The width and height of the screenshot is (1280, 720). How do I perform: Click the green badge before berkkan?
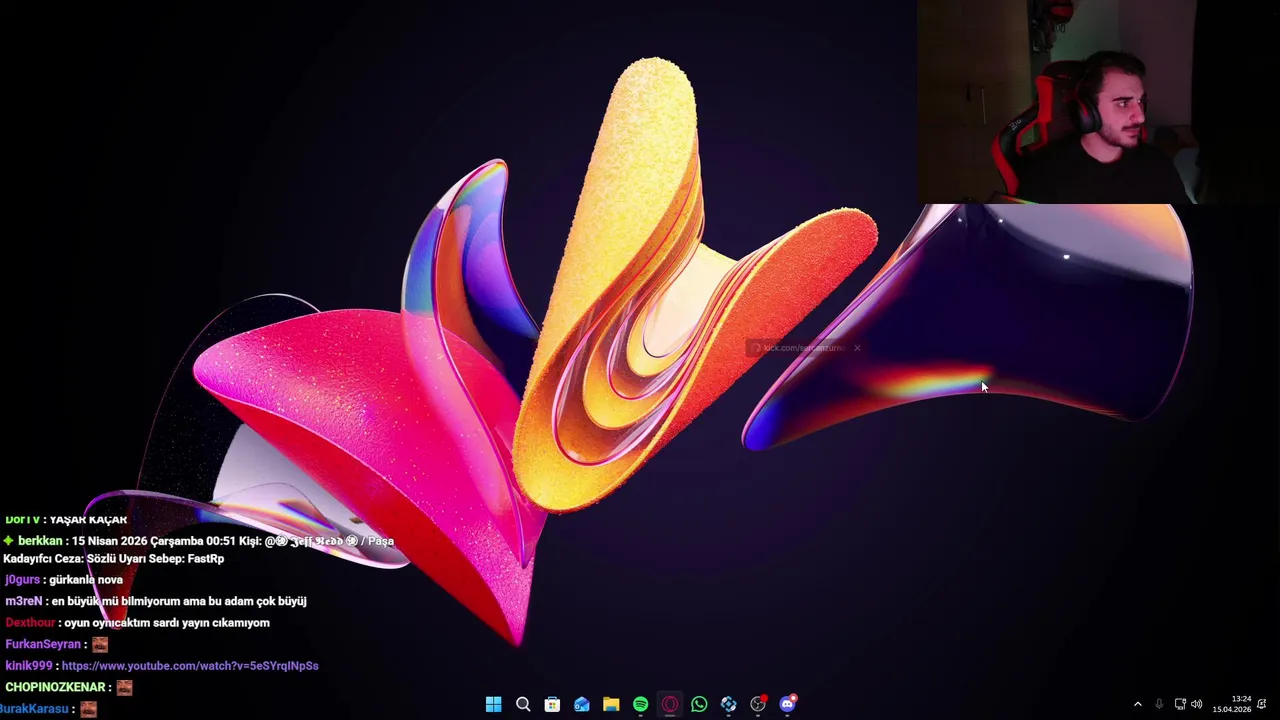(x=9, y=541)
